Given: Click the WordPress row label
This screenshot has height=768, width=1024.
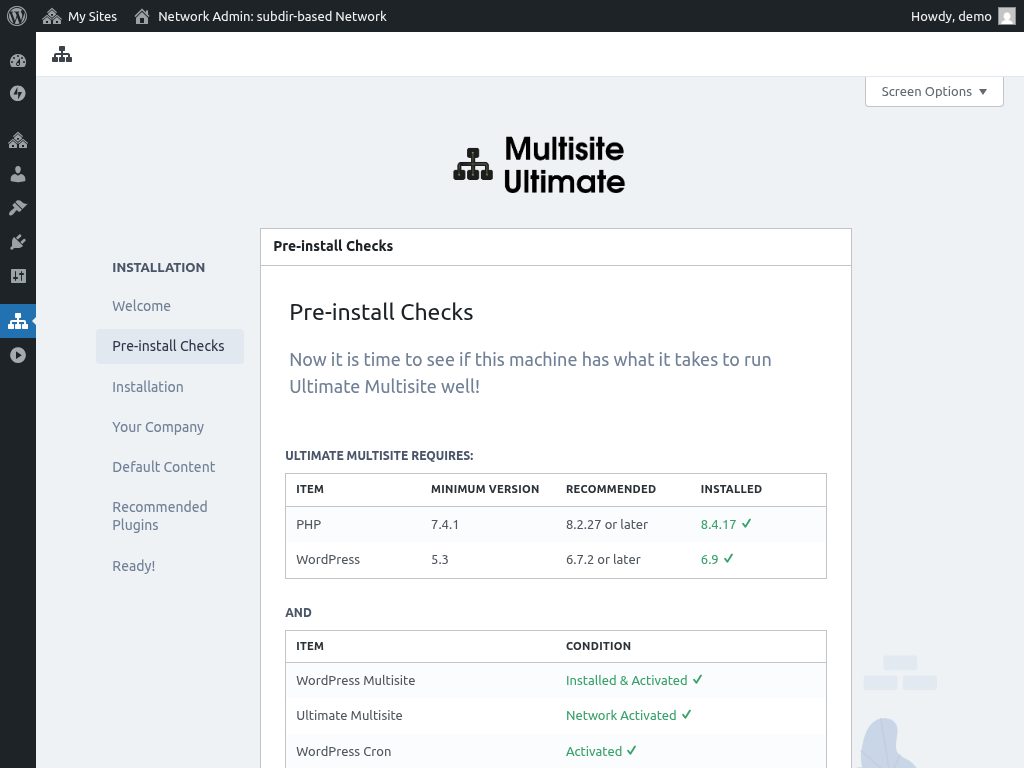Looking at the screenshot, I should coord(328,560).
